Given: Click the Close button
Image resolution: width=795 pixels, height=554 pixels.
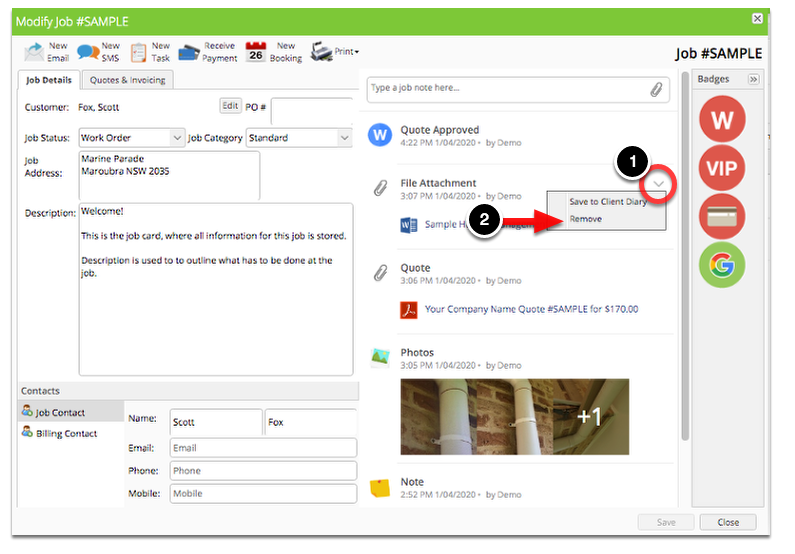Looking at the screenshot, I should pos(728,522).
